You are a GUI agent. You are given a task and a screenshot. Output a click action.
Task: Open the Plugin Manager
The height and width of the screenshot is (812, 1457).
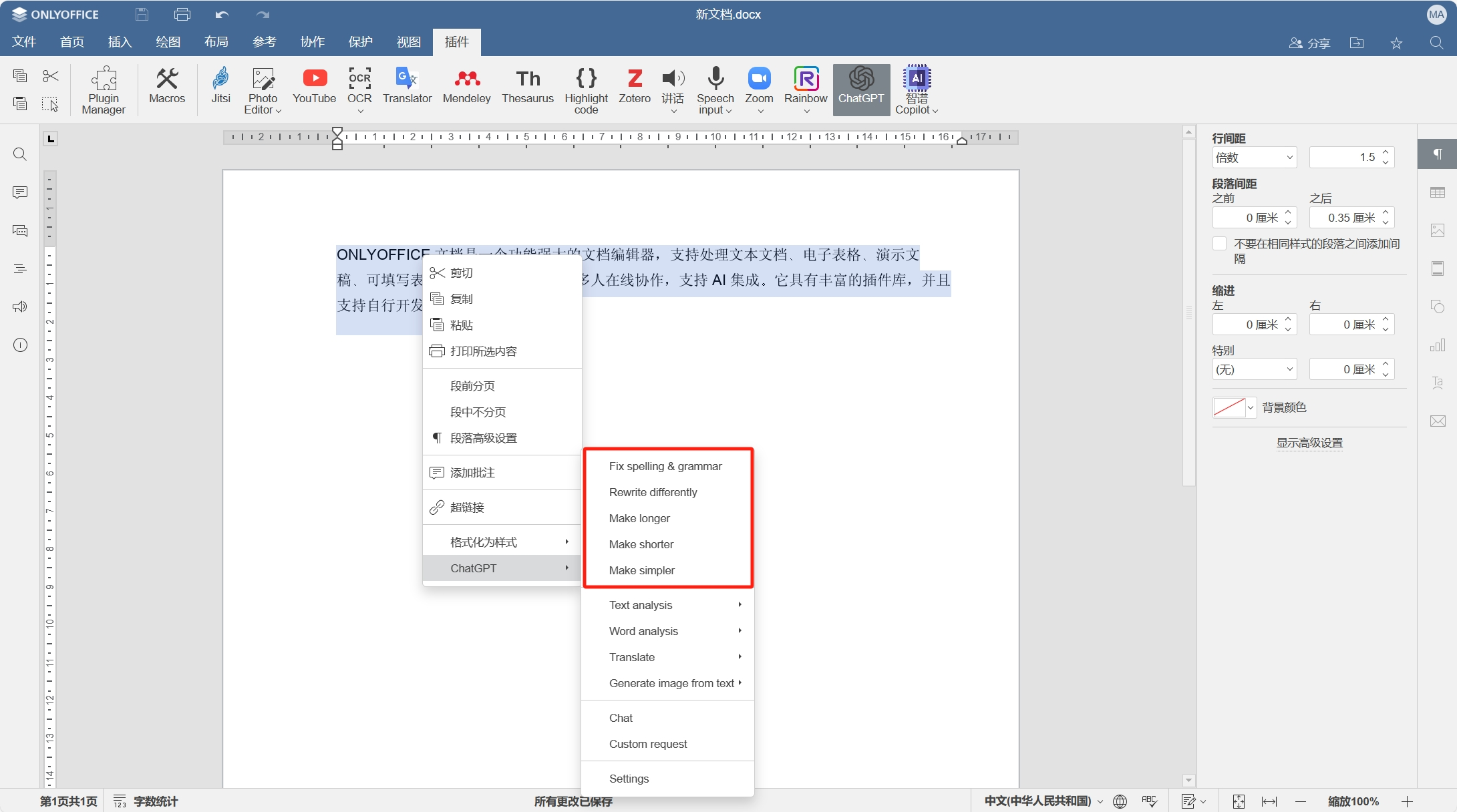pyautogui.click(x=104, y=90)
